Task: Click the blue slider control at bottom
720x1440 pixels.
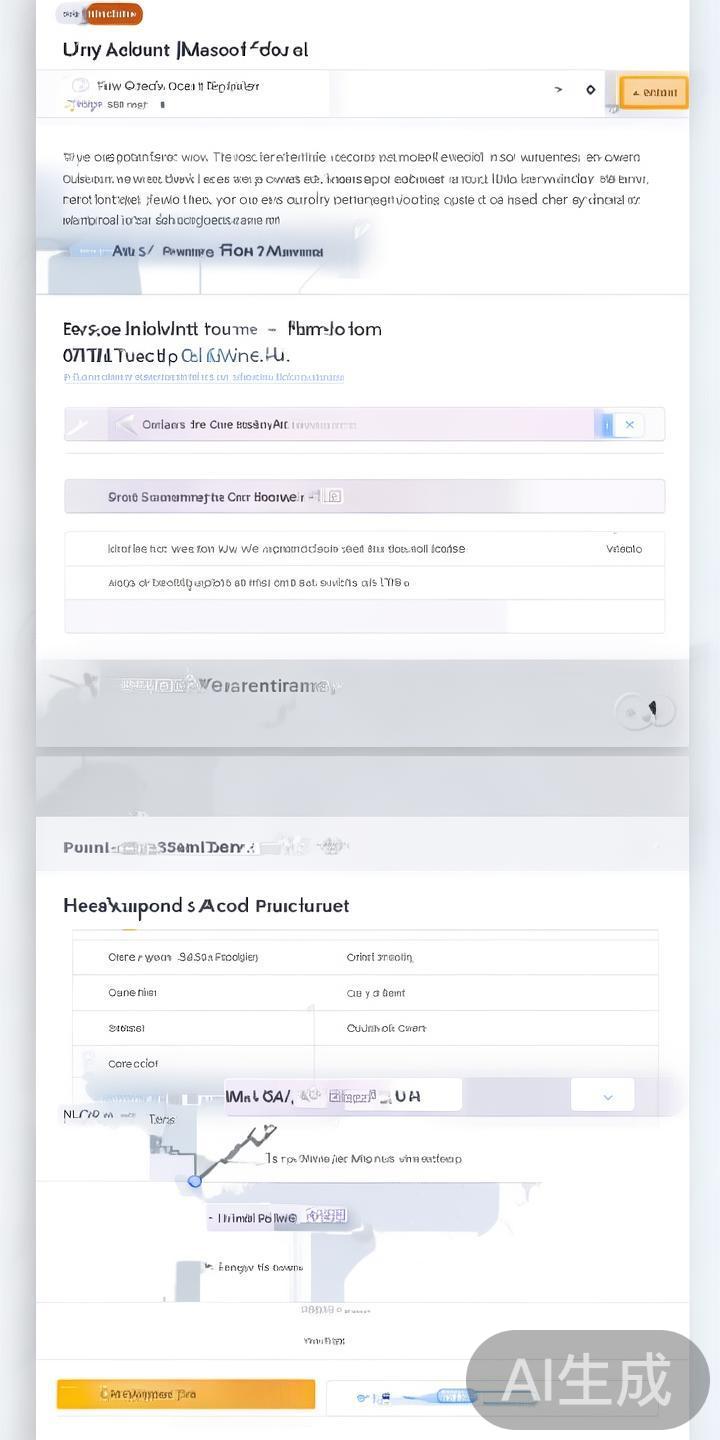Action: 452,1396
